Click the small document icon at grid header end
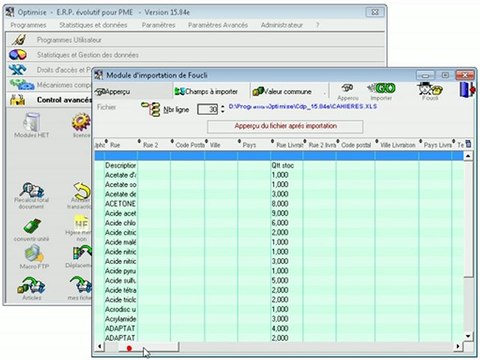Viewport: 480px width, 360px height. tap(468, 144)
